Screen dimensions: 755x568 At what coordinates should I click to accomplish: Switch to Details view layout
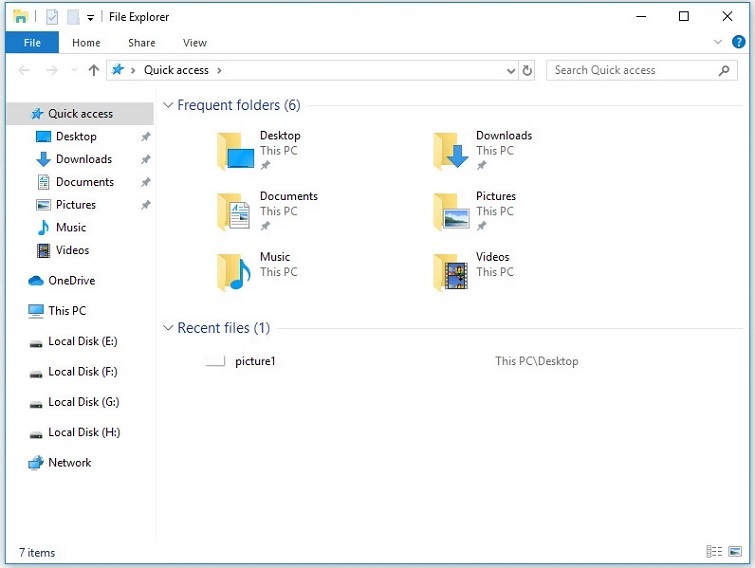pyautogui.click(x=714, y=552)
